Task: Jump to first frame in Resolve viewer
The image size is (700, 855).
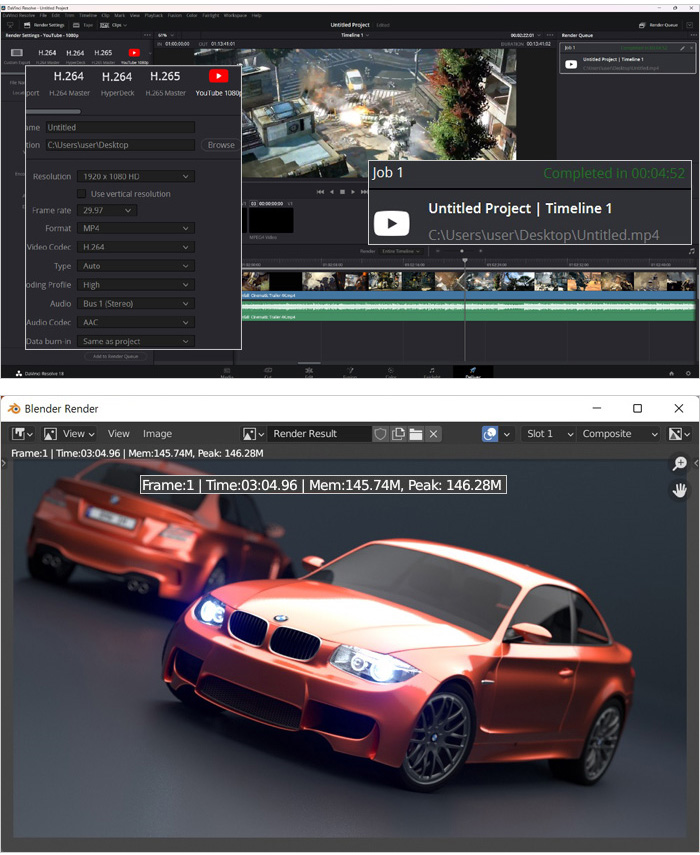Action: pos(320,192)
